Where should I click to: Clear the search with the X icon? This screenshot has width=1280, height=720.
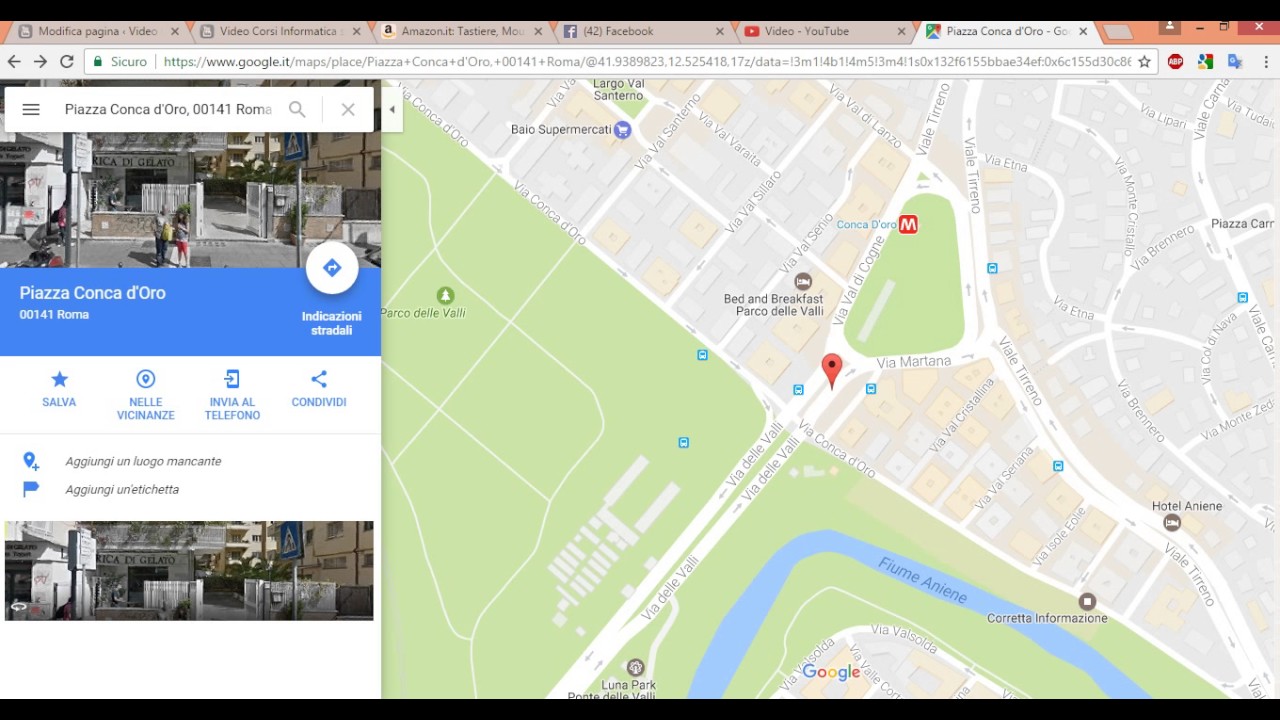pyautogui.click(x=348, y=109)
